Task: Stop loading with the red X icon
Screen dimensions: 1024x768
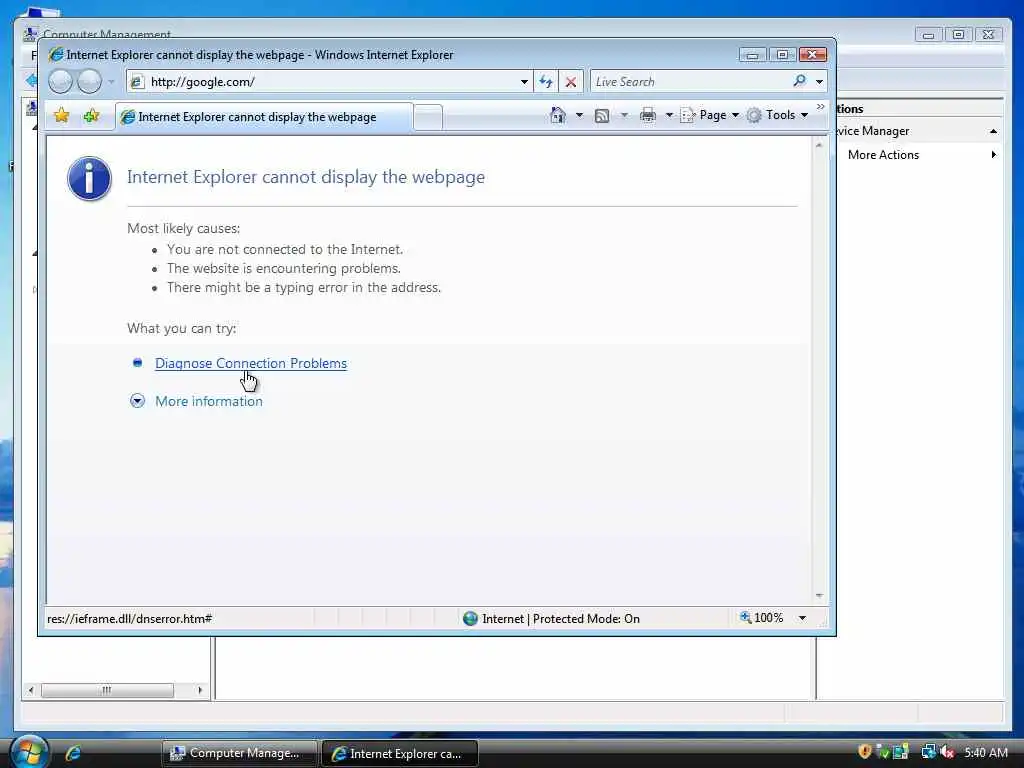Action: 571,82
